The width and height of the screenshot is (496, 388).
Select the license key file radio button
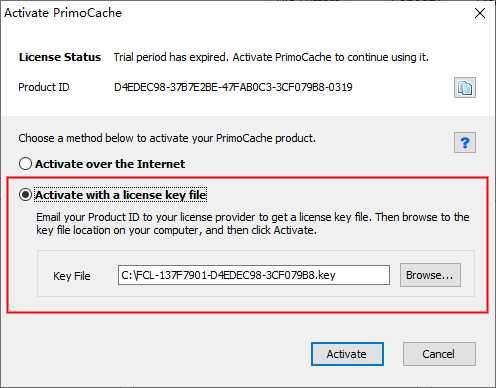click(x=25, y=195)
